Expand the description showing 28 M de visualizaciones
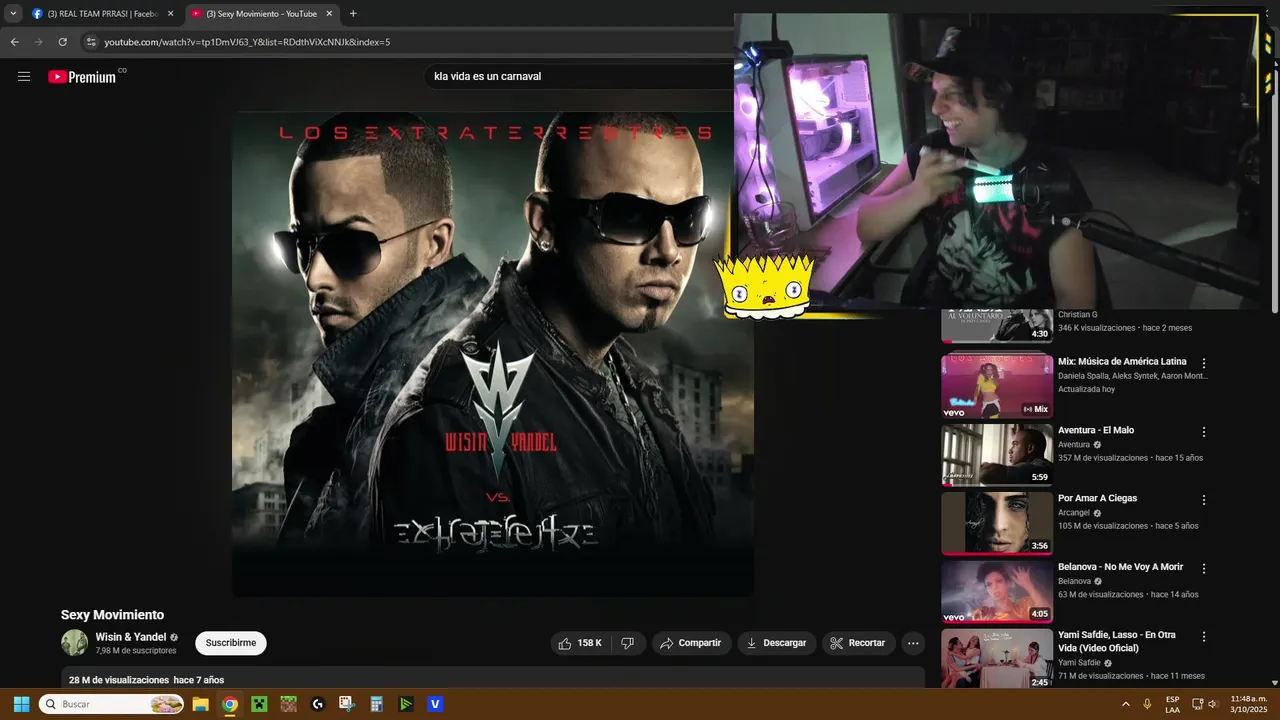Image resolution: width=1280 pixels, height=720 pixels. (492, 679)
